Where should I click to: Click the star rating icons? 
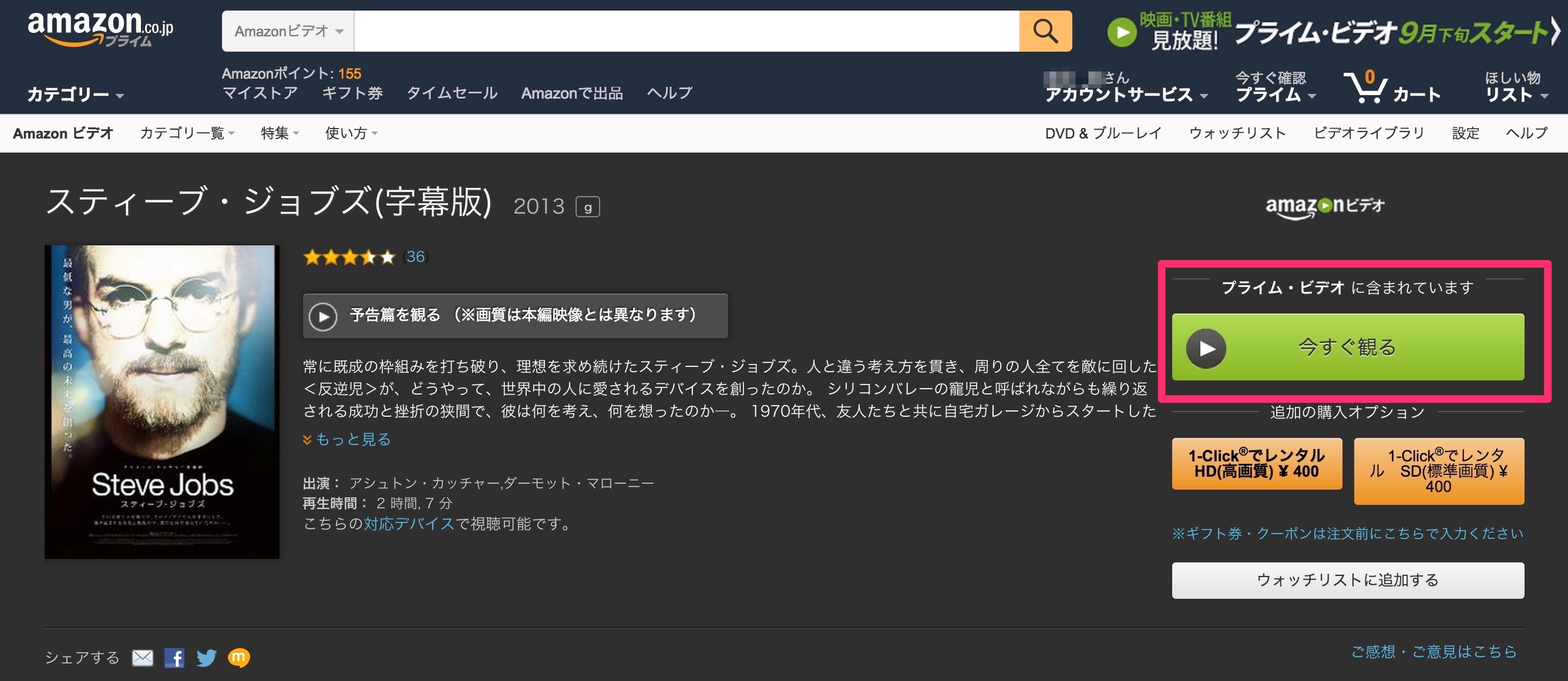(349, 257)
